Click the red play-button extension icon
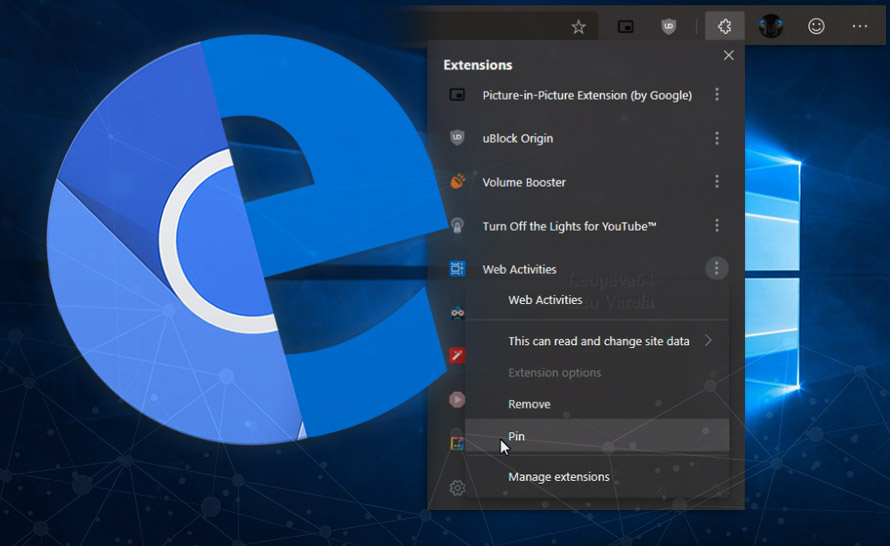 point(457,400)
